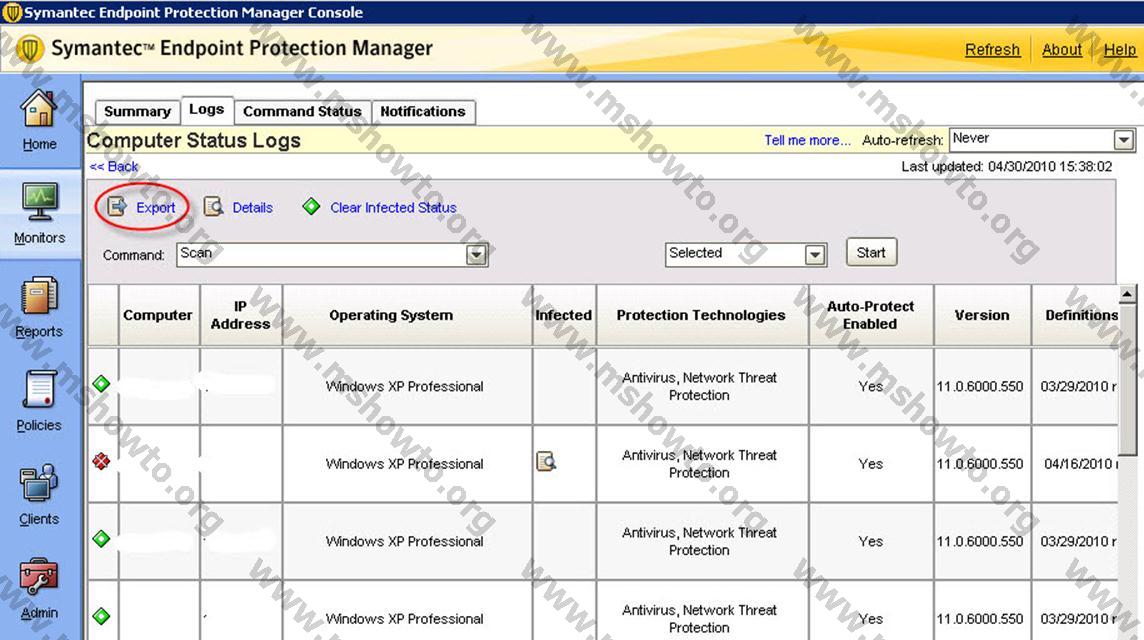
Task: Click the infected details icon in second row
Action: click(546, 461)
